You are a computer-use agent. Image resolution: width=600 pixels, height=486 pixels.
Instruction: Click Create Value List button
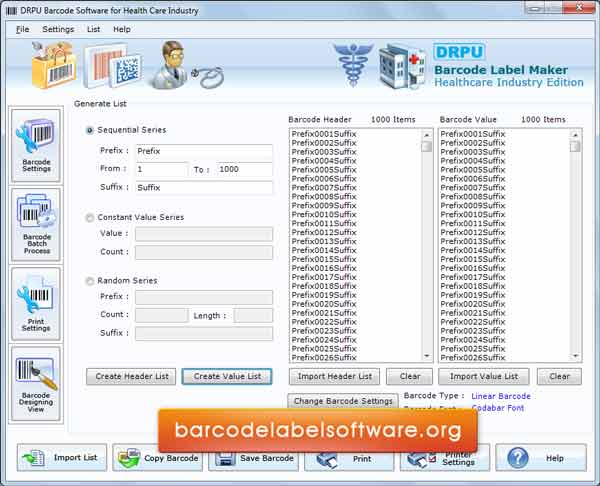click(x=227, y=377)
